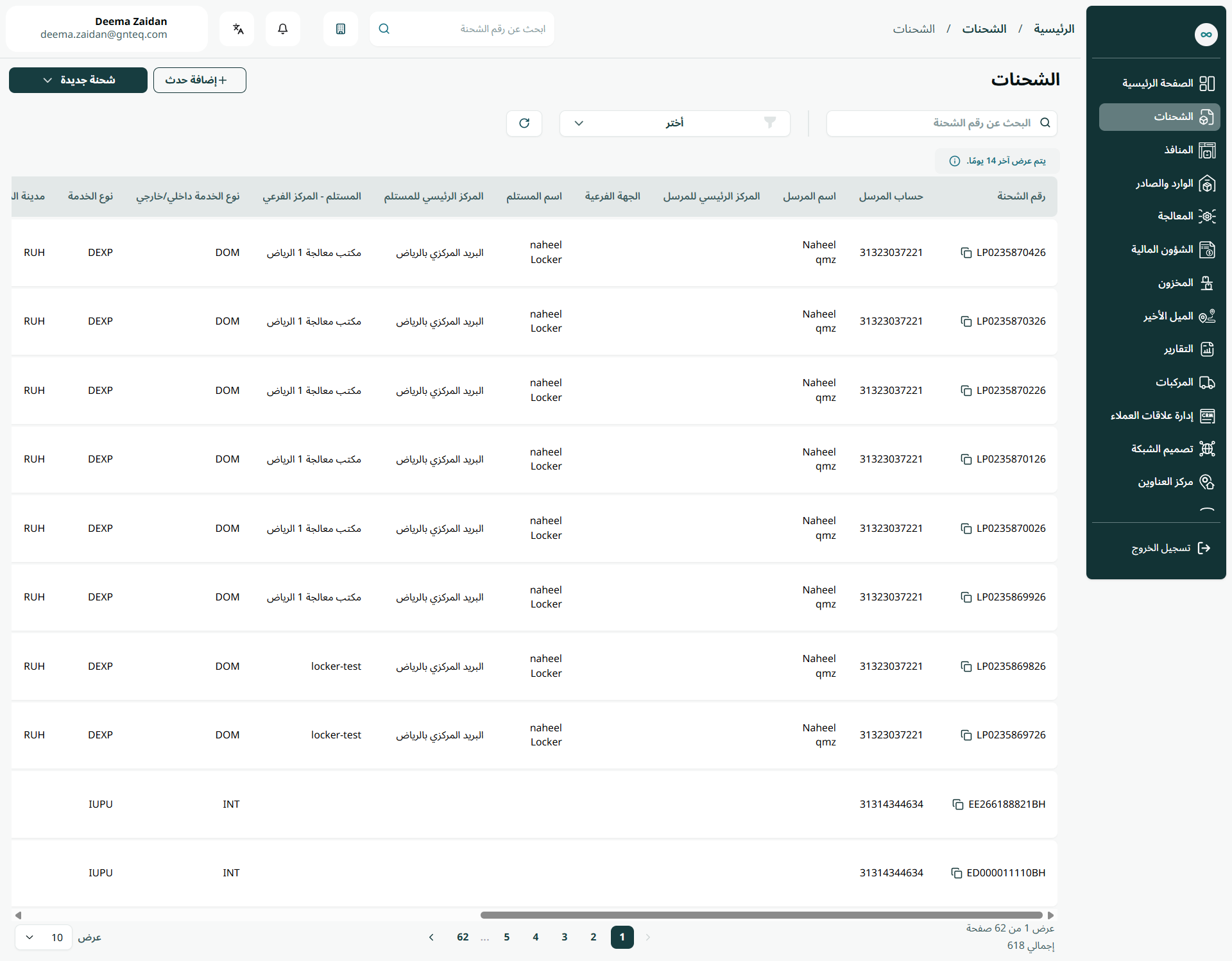Click the pagination arrow right of page 1
This screenshot has width=1232, height=961.
point(648,937)
